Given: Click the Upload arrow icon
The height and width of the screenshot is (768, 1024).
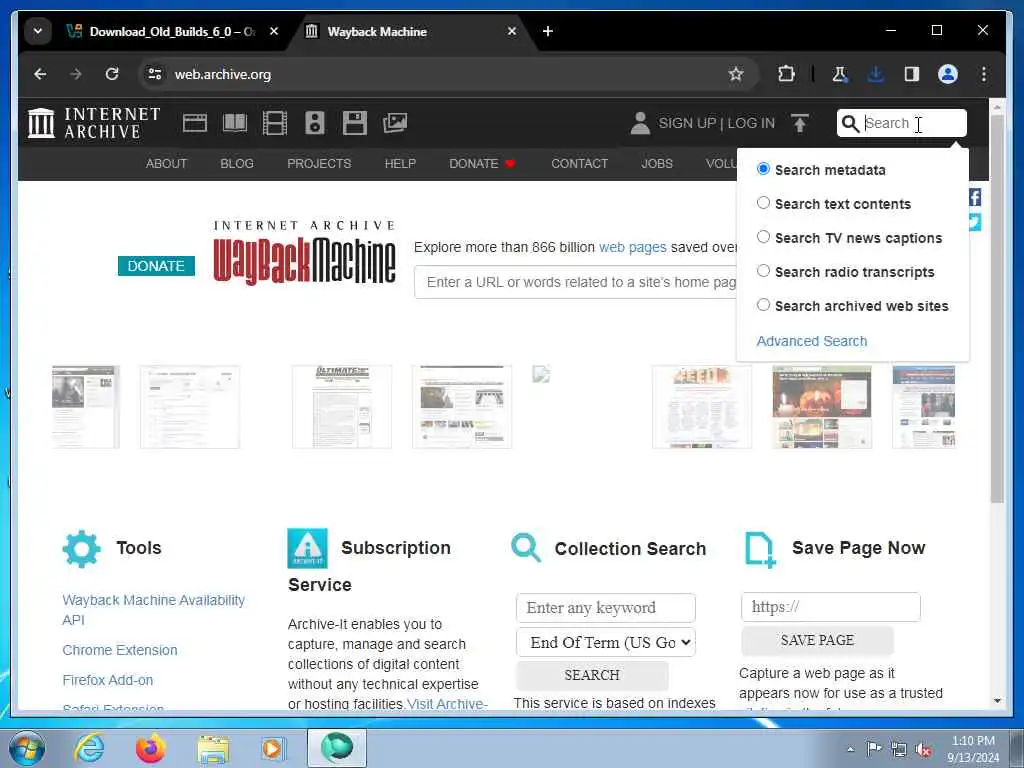Looking at the screenshot, I should click(x=800, y=123).
